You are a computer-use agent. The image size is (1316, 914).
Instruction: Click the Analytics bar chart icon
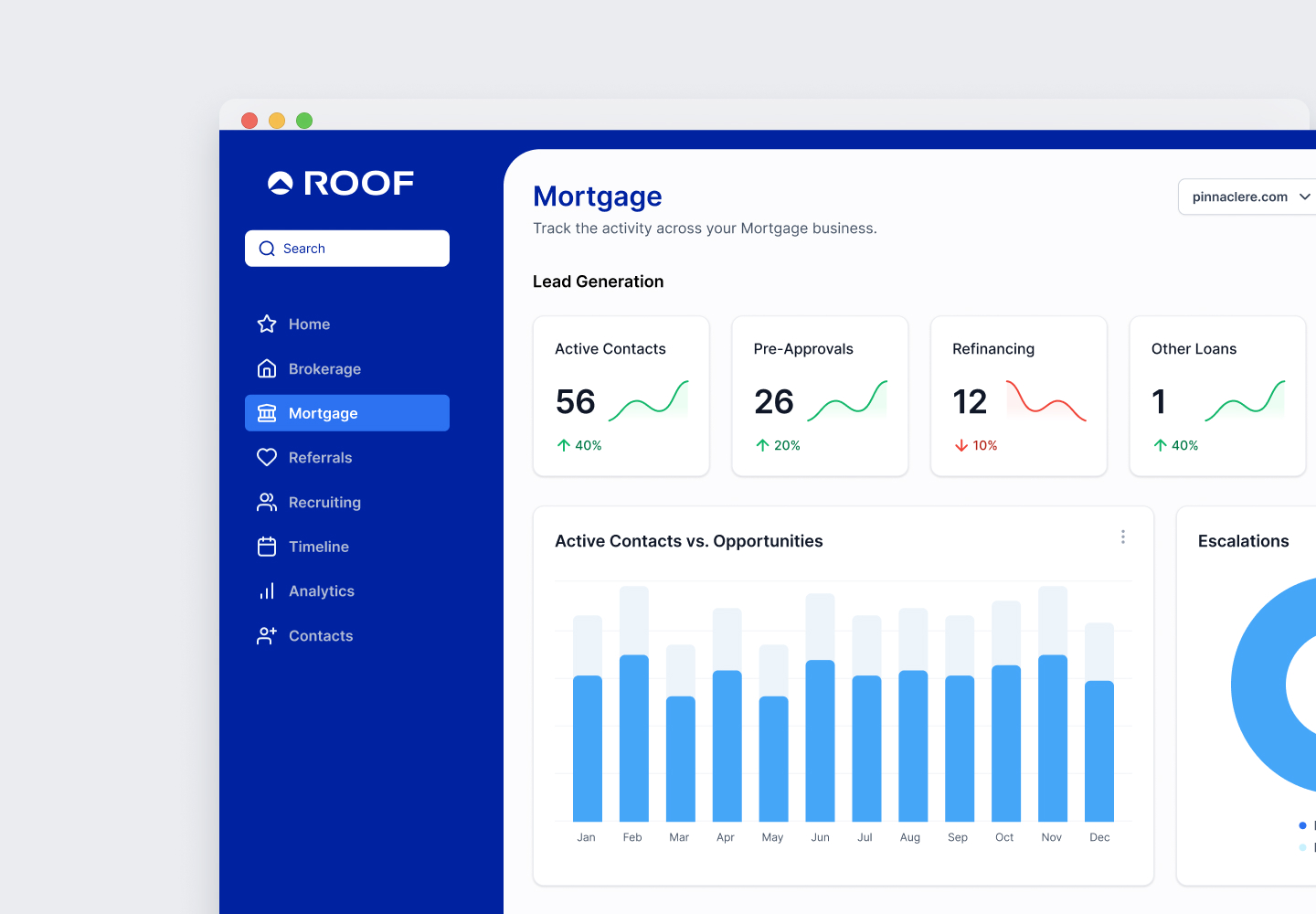[x=267, y=591]
